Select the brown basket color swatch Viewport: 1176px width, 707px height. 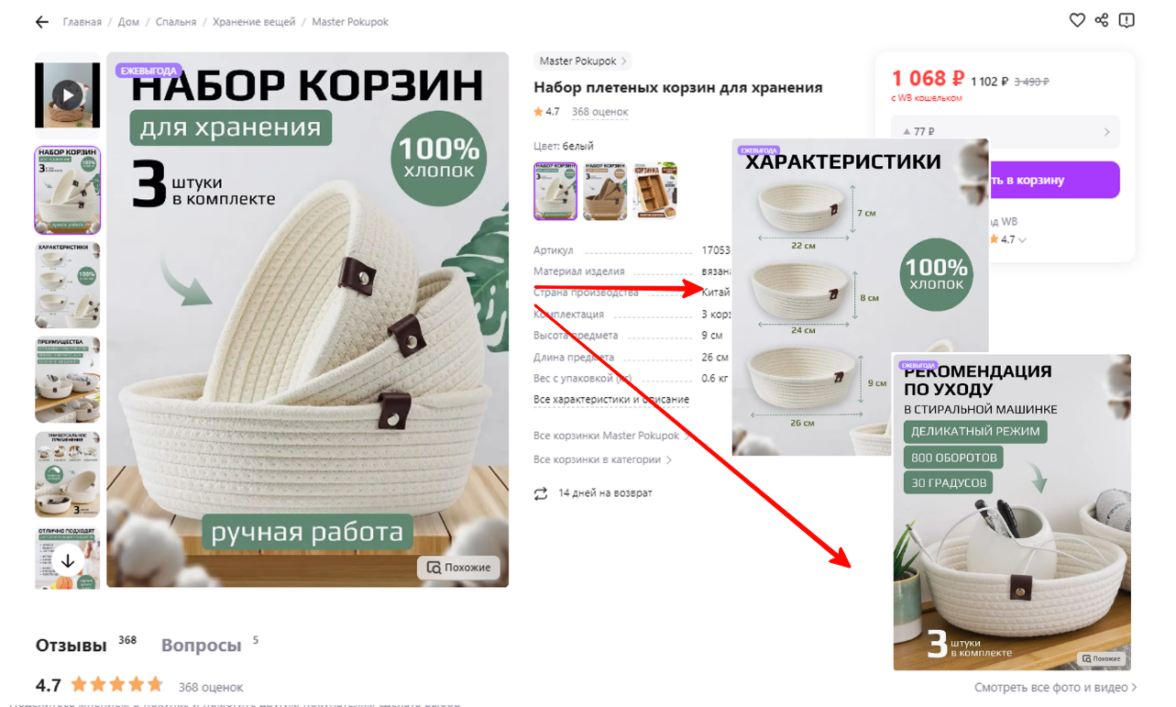[605, 191]
